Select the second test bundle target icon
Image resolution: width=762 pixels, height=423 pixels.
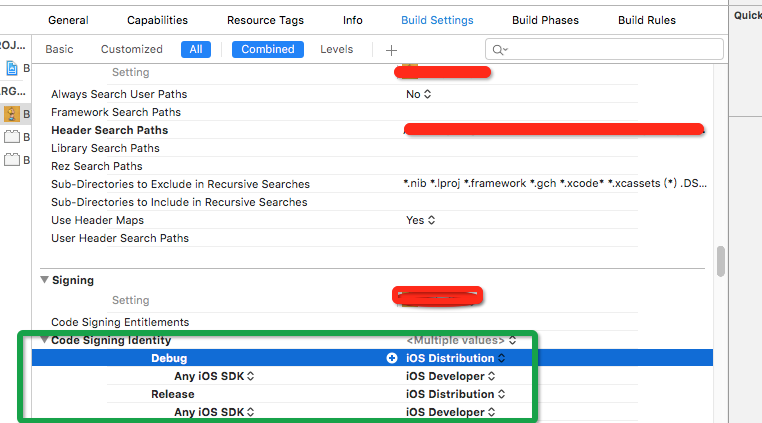click(12, 159)
